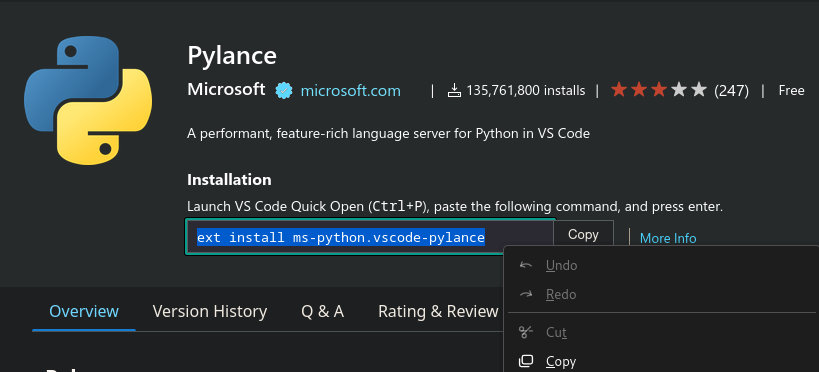Click the first rating star
This screenshot has width=819, height=372.
(619, 90)
